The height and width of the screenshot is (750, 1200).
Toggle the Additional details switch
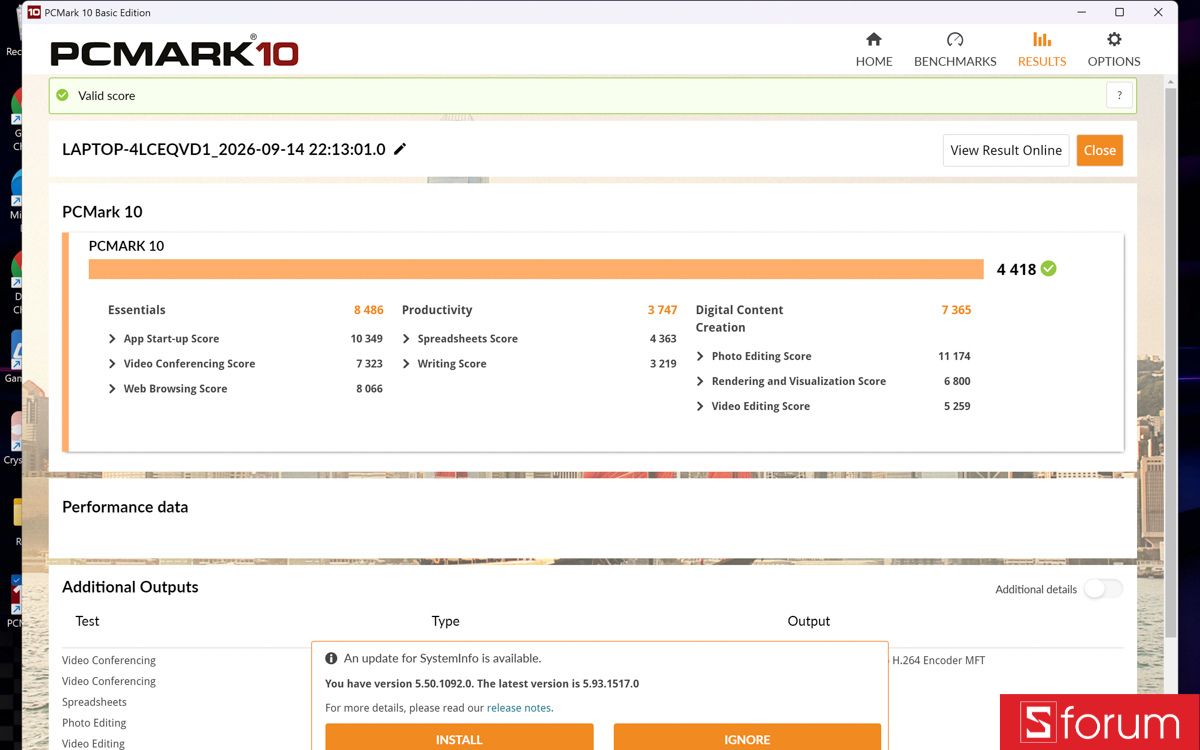pyautogui.click(x=1103, y=589)
